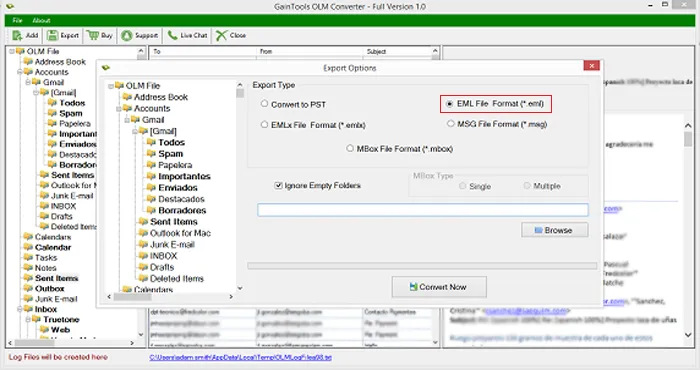Open the log file path link
Viewport: 700px width, 370px height.
pyautogui.click(x=241, y=357)
